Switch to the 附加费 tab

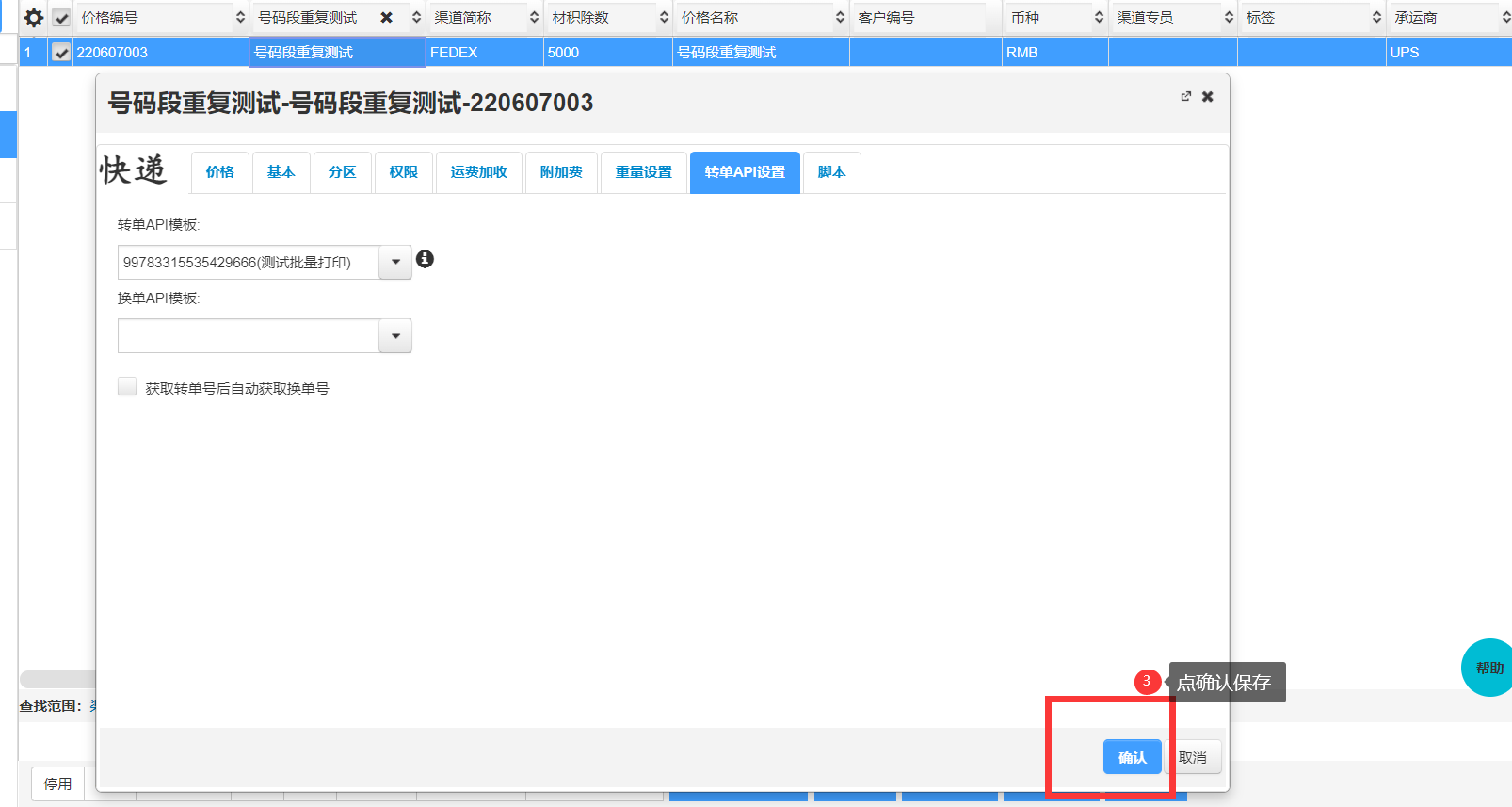tap(561, 172)
